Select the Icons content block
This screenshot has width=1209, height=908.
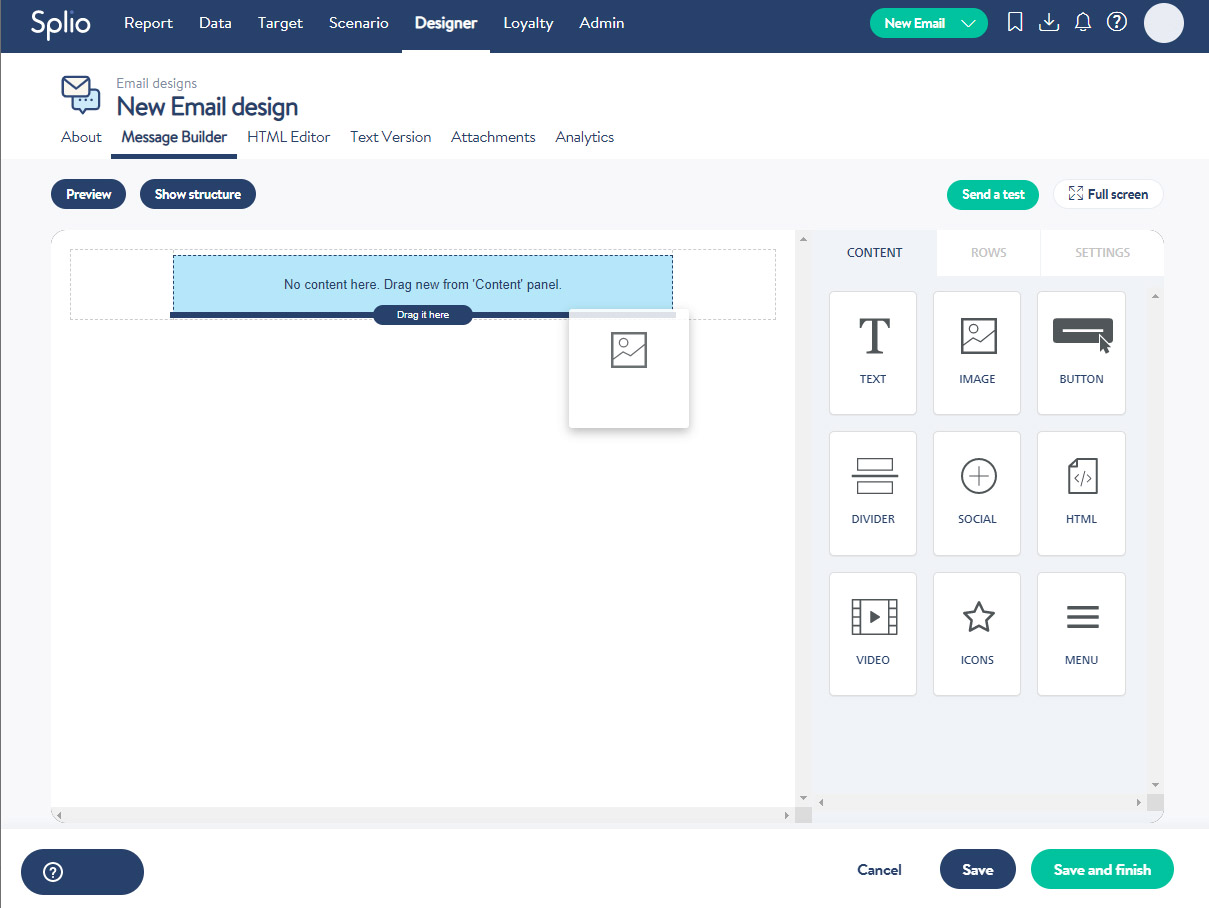tap(976, 633)
